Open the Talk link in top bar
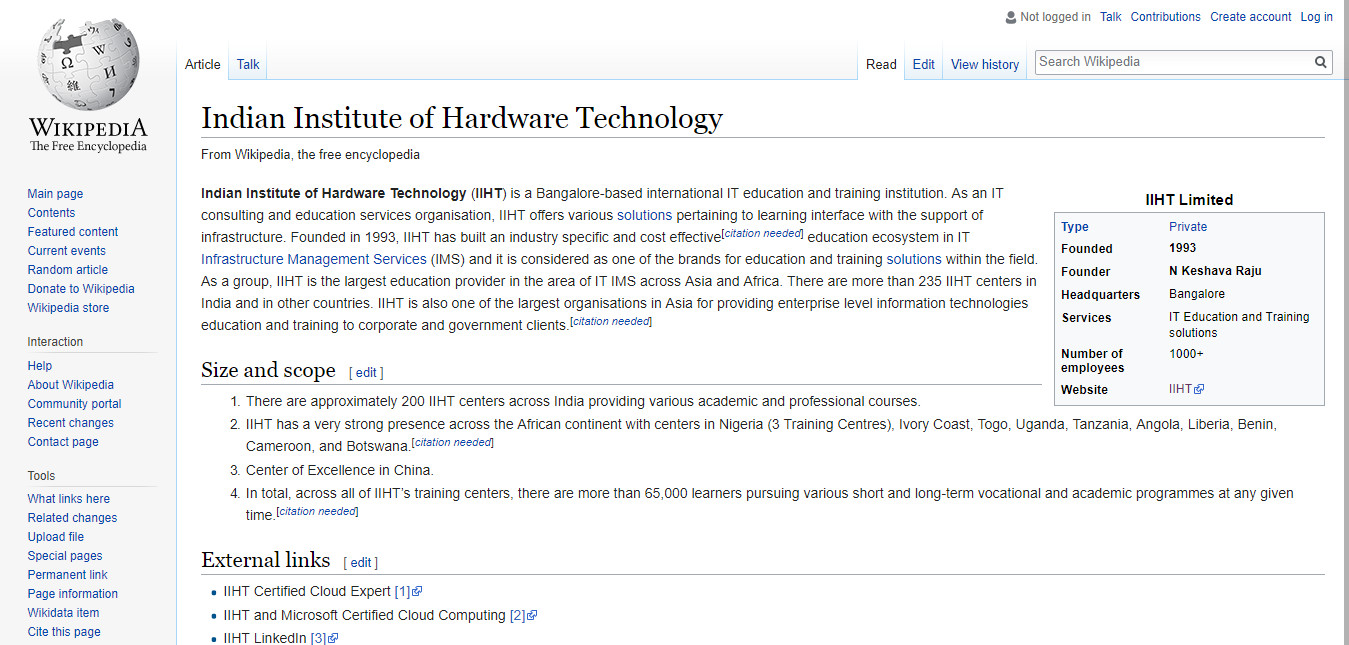 click(1111, 17)
